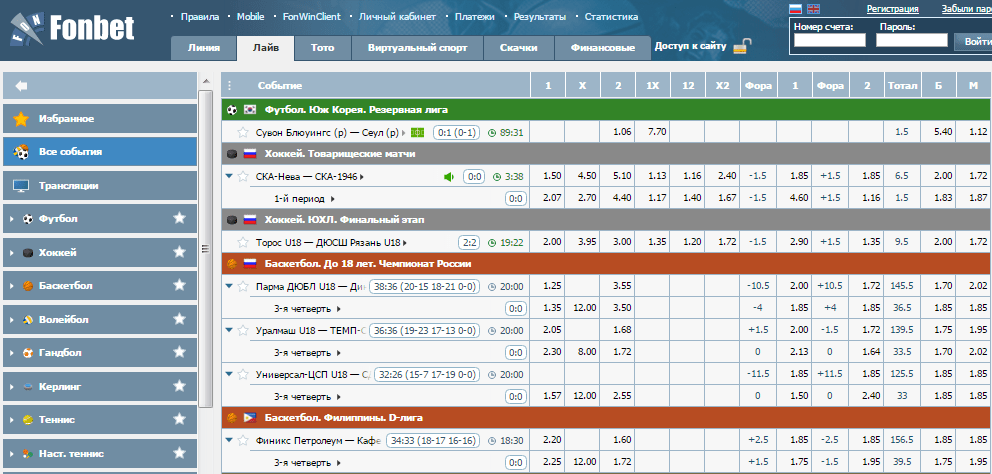Screen dimensions: 992x474
Task: Expand the Хоккей category in sidebar
Action: pyautogui.click(x=11, y=253)
